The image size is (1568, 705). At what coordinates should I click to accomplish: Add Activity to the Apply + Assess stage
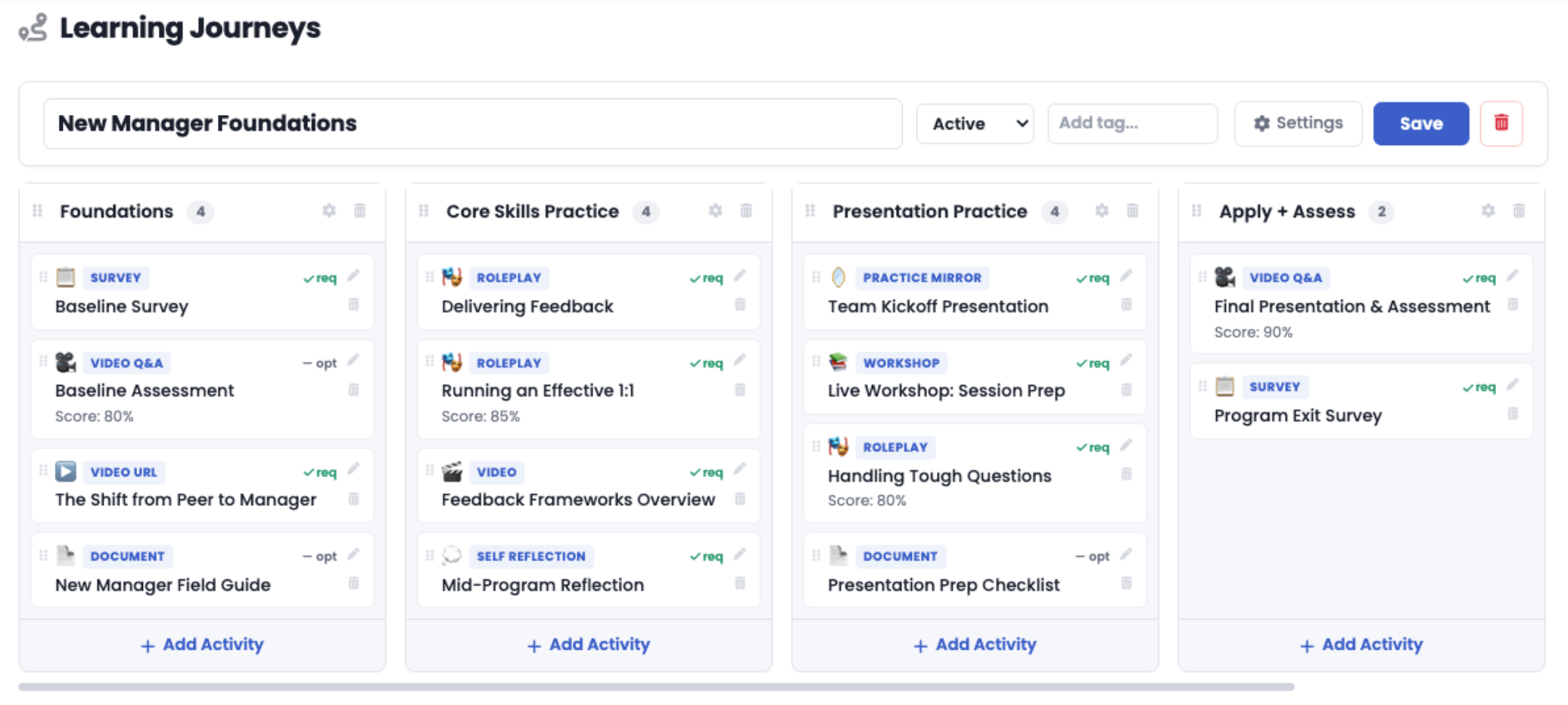(x=1361, y=644)
